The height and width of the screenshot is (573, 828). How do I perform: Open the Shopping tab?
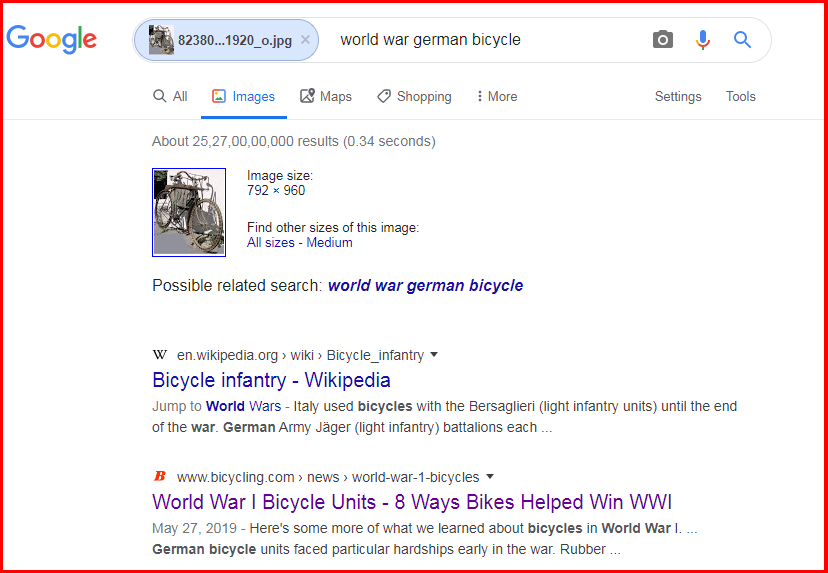pyautogui.click(x=415, y=96)
